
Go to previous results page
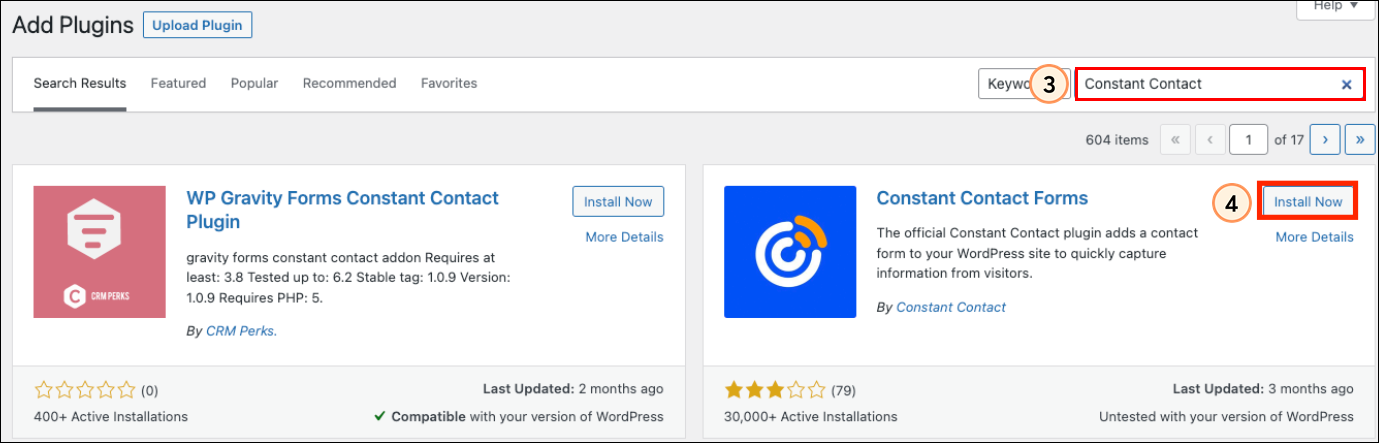(1210, 140)
